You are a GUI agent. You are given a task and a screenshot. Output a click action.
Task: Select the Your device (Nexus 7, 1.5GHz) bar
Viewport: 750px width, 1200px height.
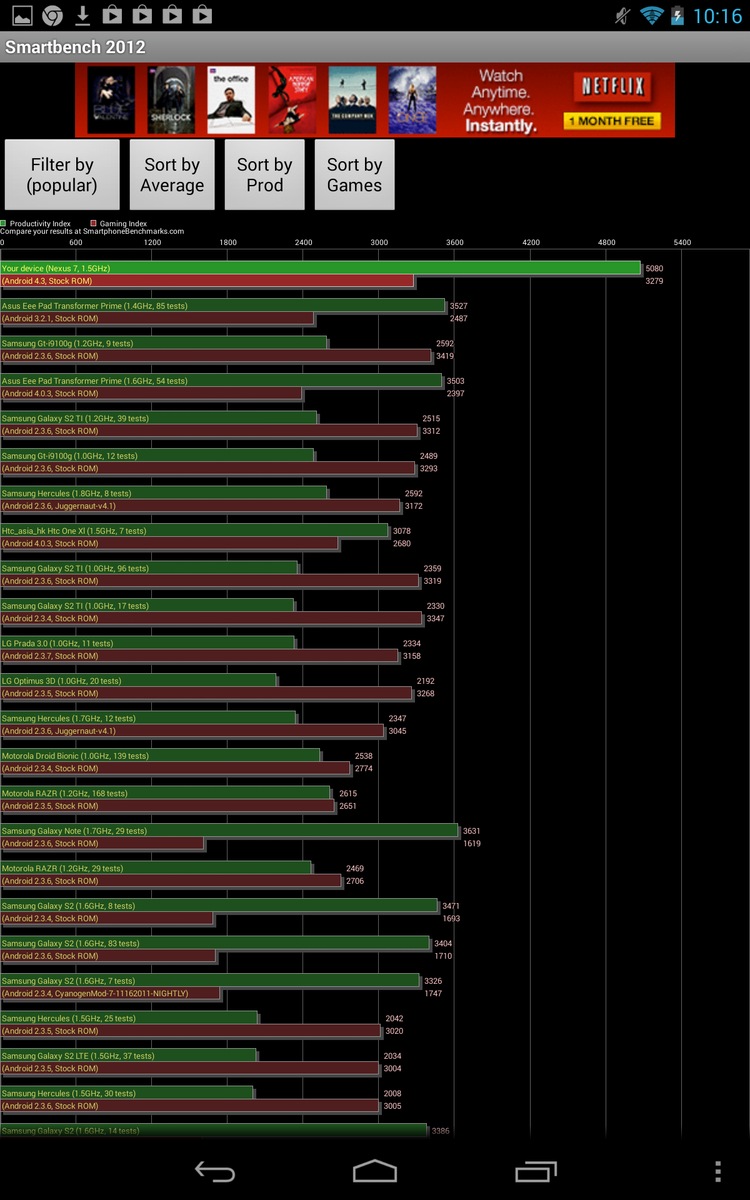click(320, 268)
